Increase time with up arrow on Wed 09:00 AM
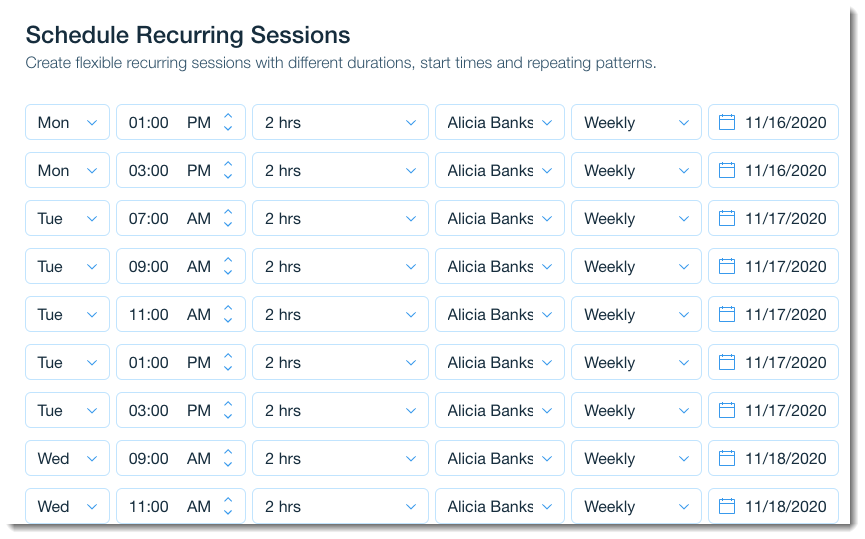This screenshot has width=865, height=539. point(228,452)
